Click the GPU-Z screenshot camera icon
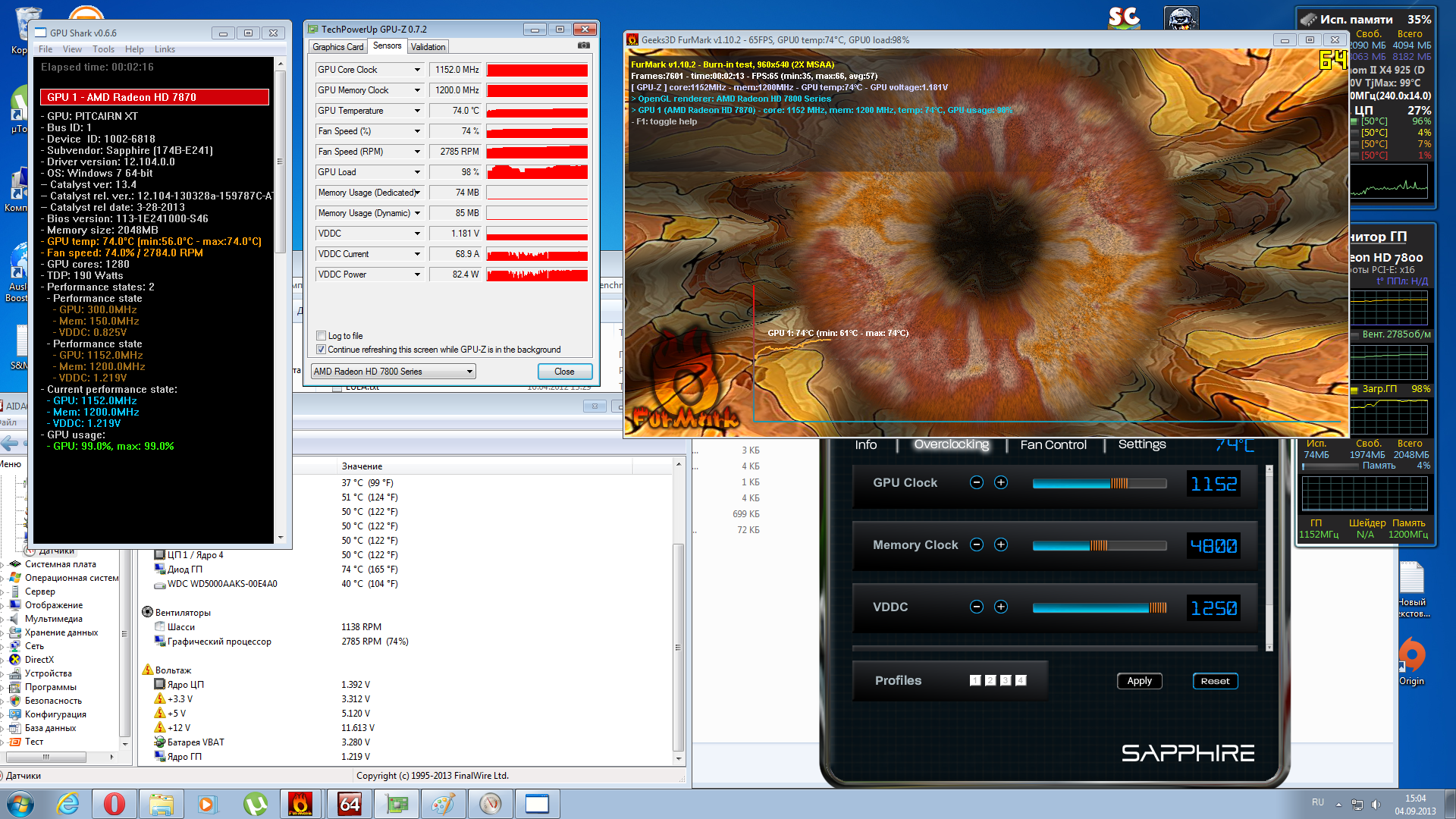1456x819 pixels. pyautogui.click(x=583, y=45)
